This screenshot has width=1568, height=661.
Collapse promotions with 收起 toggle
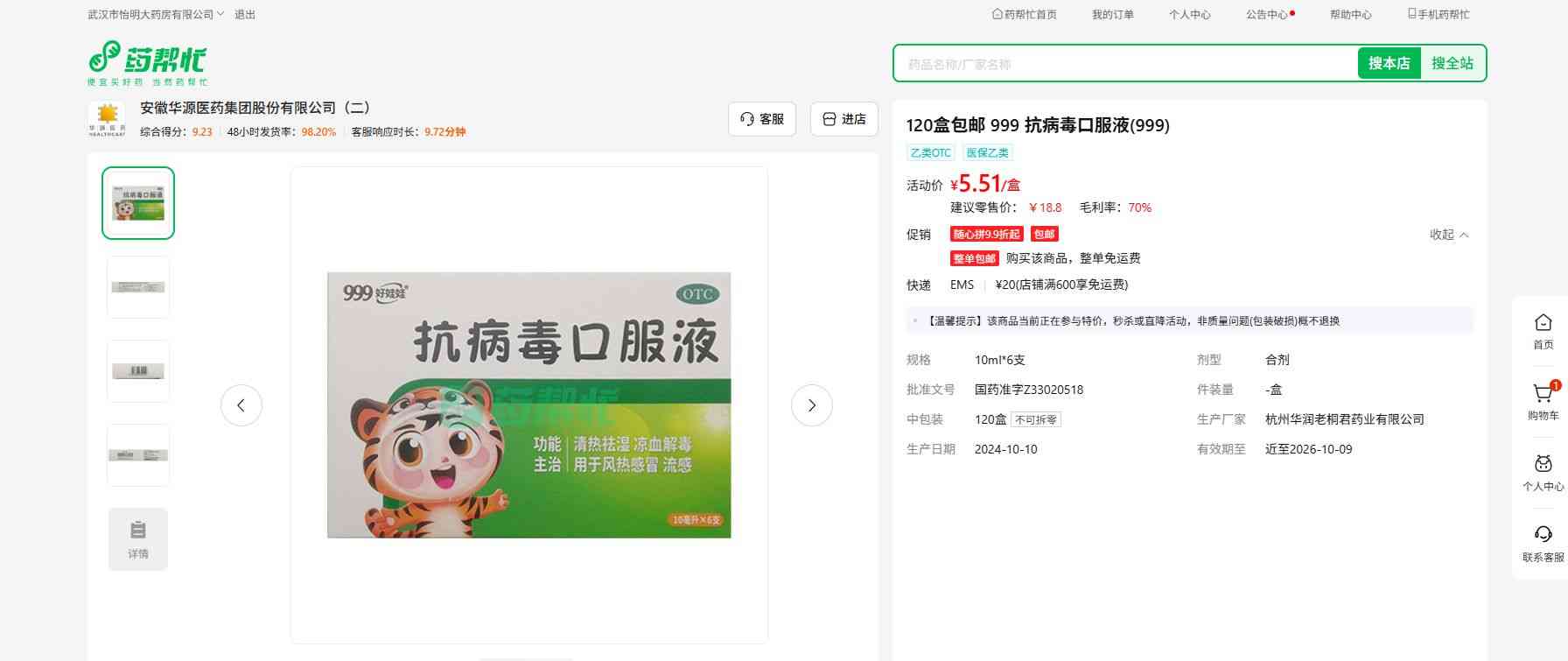1449,235
